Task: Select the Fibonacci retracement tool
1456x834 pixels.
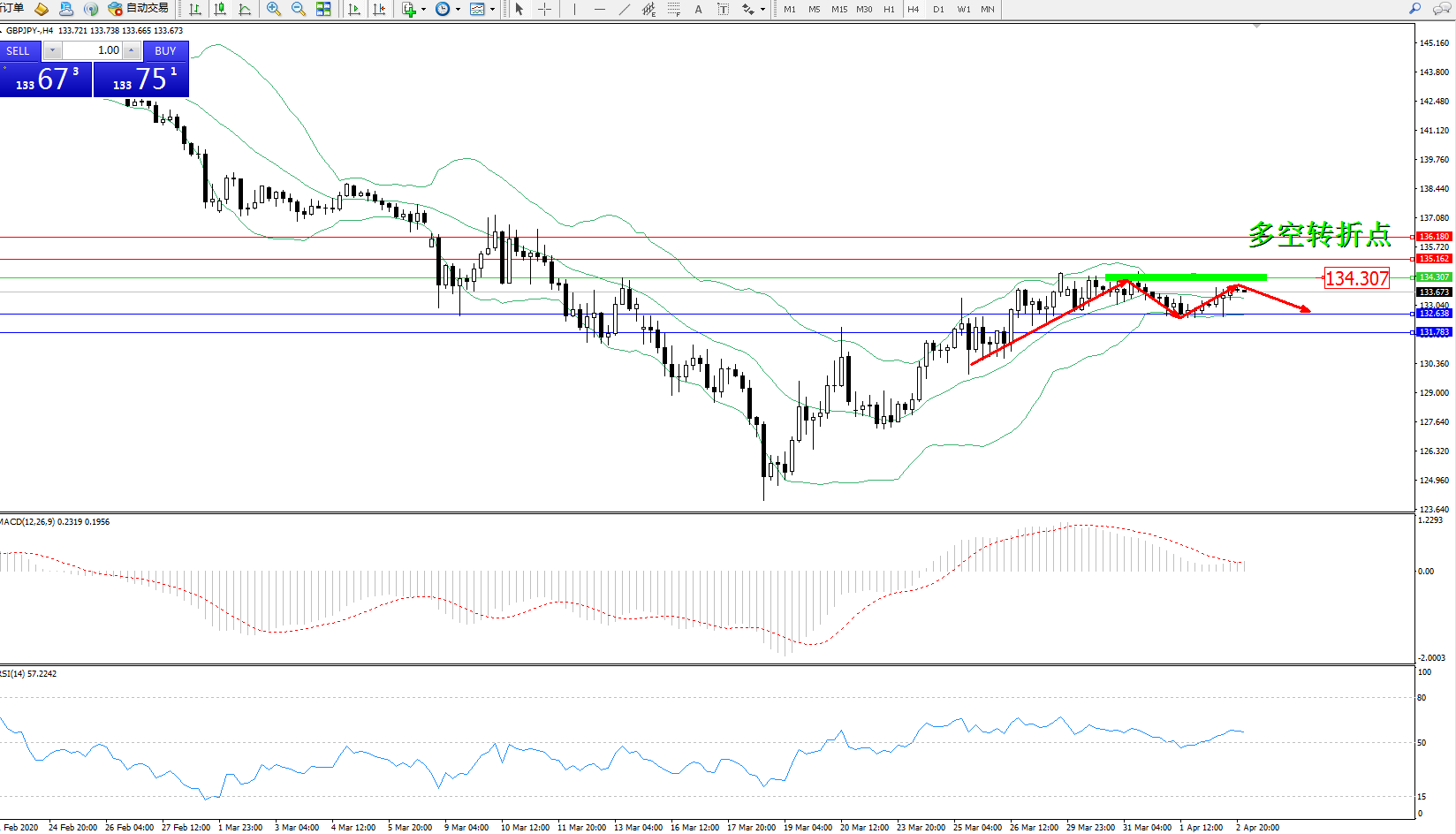Action: point(674,9)
